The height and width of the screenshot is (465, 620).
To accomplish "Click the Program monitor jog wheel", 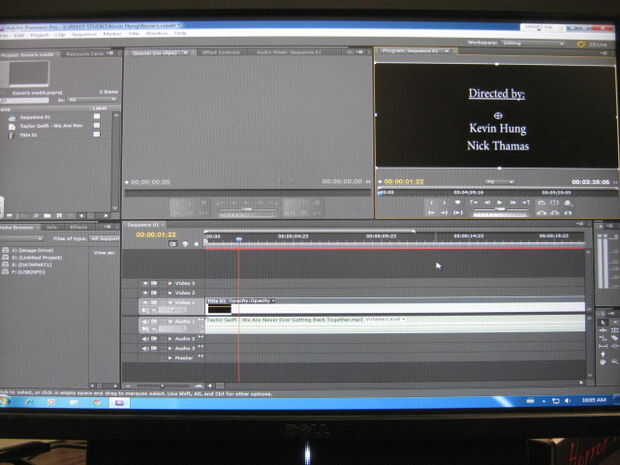I will (x=500, y=215).
